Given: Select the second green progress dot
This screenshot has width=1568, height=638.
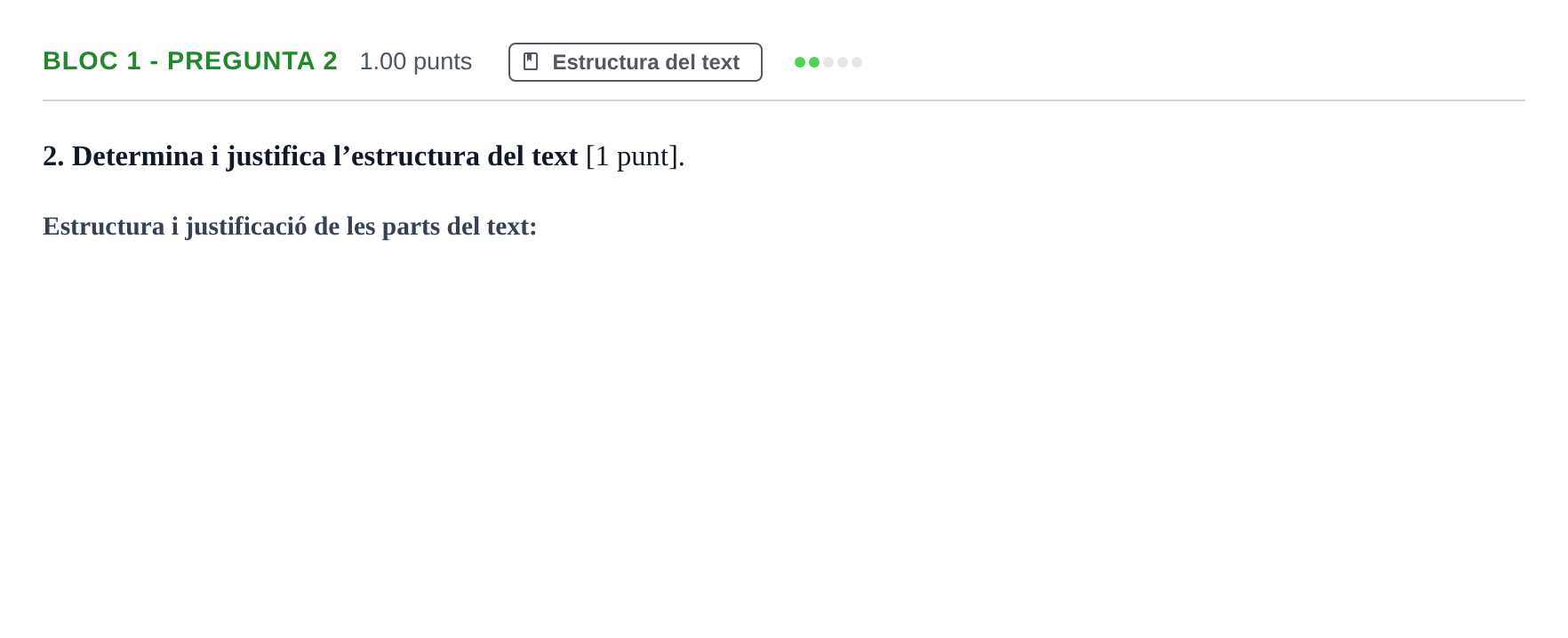Looking at the screenshot, I should tap(814, 62).
